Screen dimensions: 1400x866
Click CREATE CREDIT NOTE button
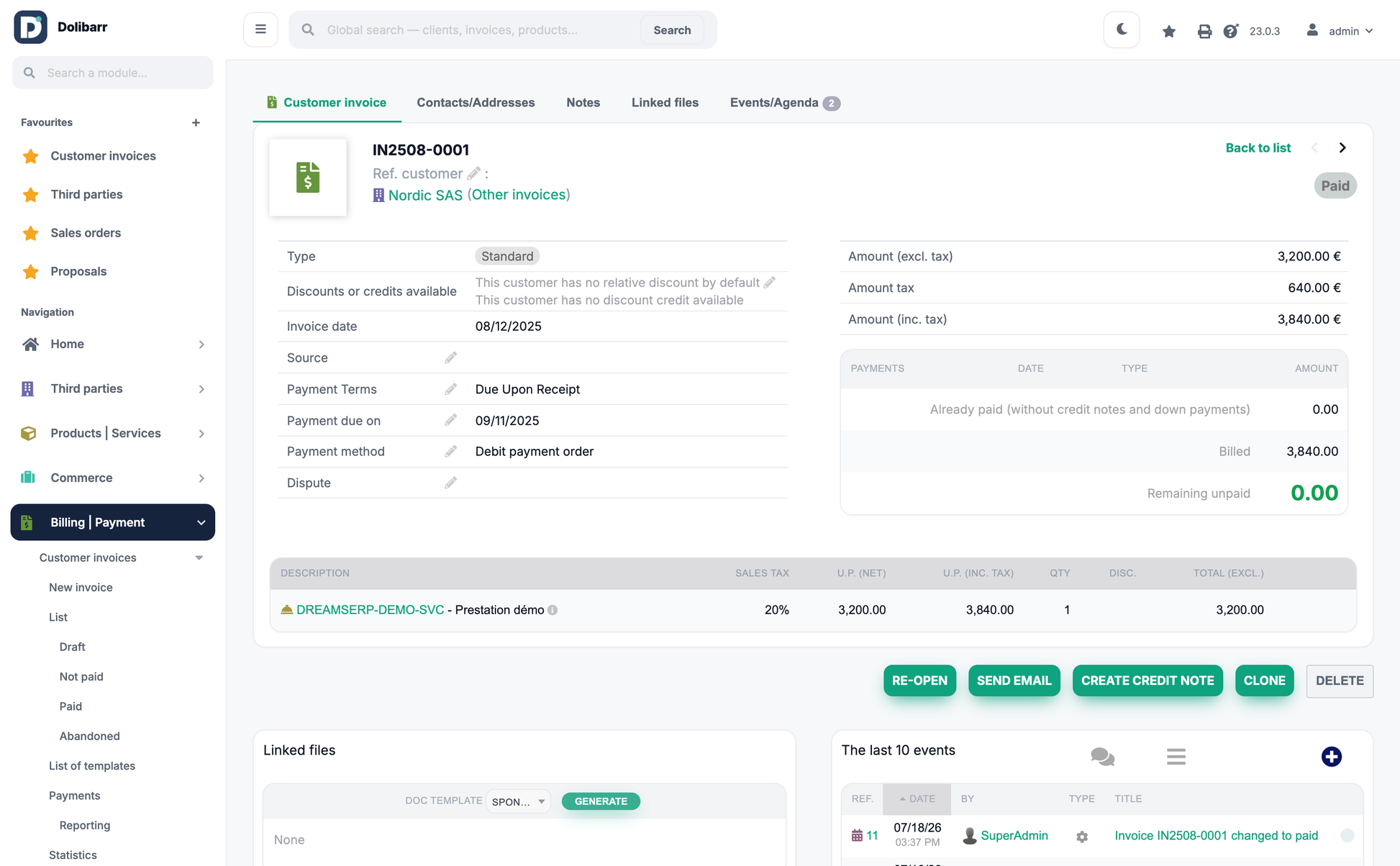pos(1147,680)
